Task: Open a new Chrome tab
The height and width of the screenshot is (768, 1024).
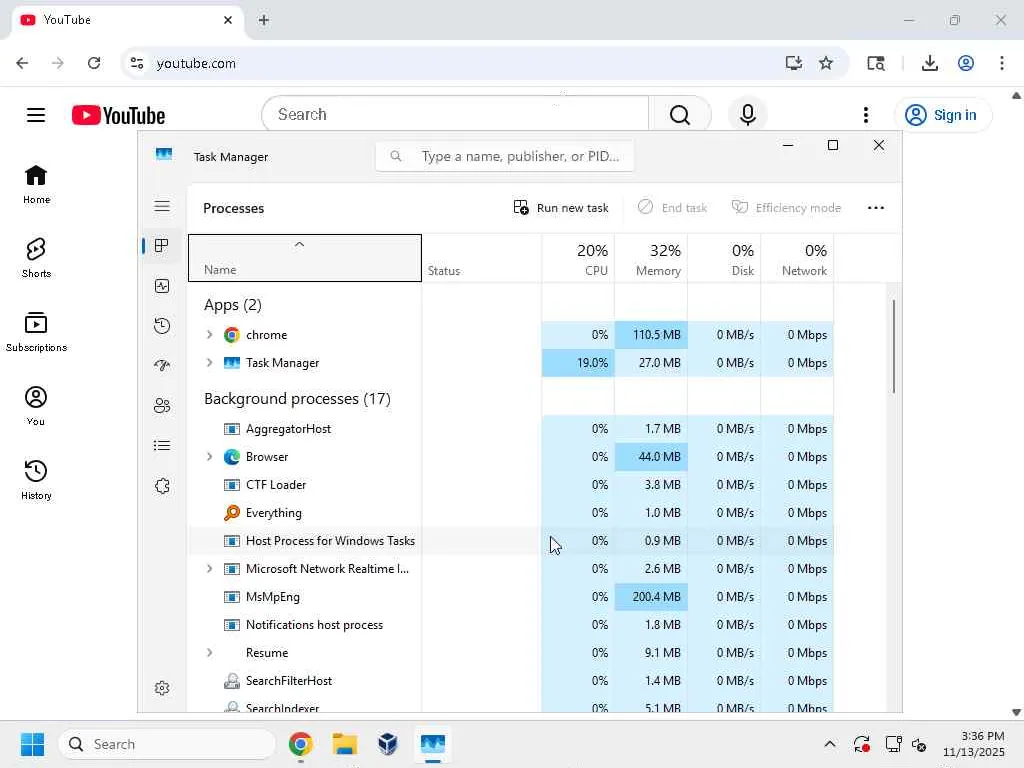Action: coord(264,20)
